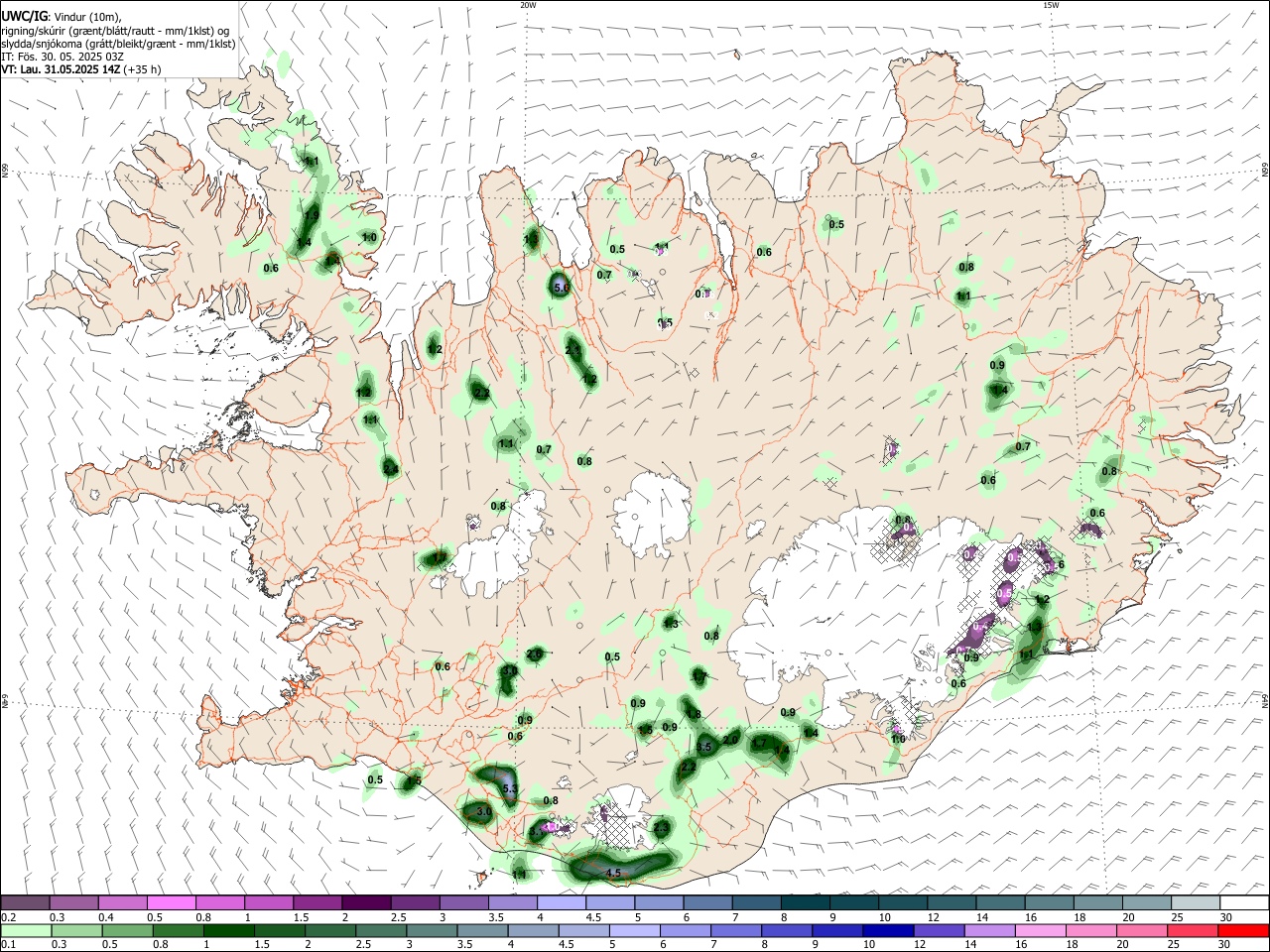Image resolution: width=1270 pixels, height=952 pixels.
Task: Click the UWC/IG map title text
Action: click(25, 16)
